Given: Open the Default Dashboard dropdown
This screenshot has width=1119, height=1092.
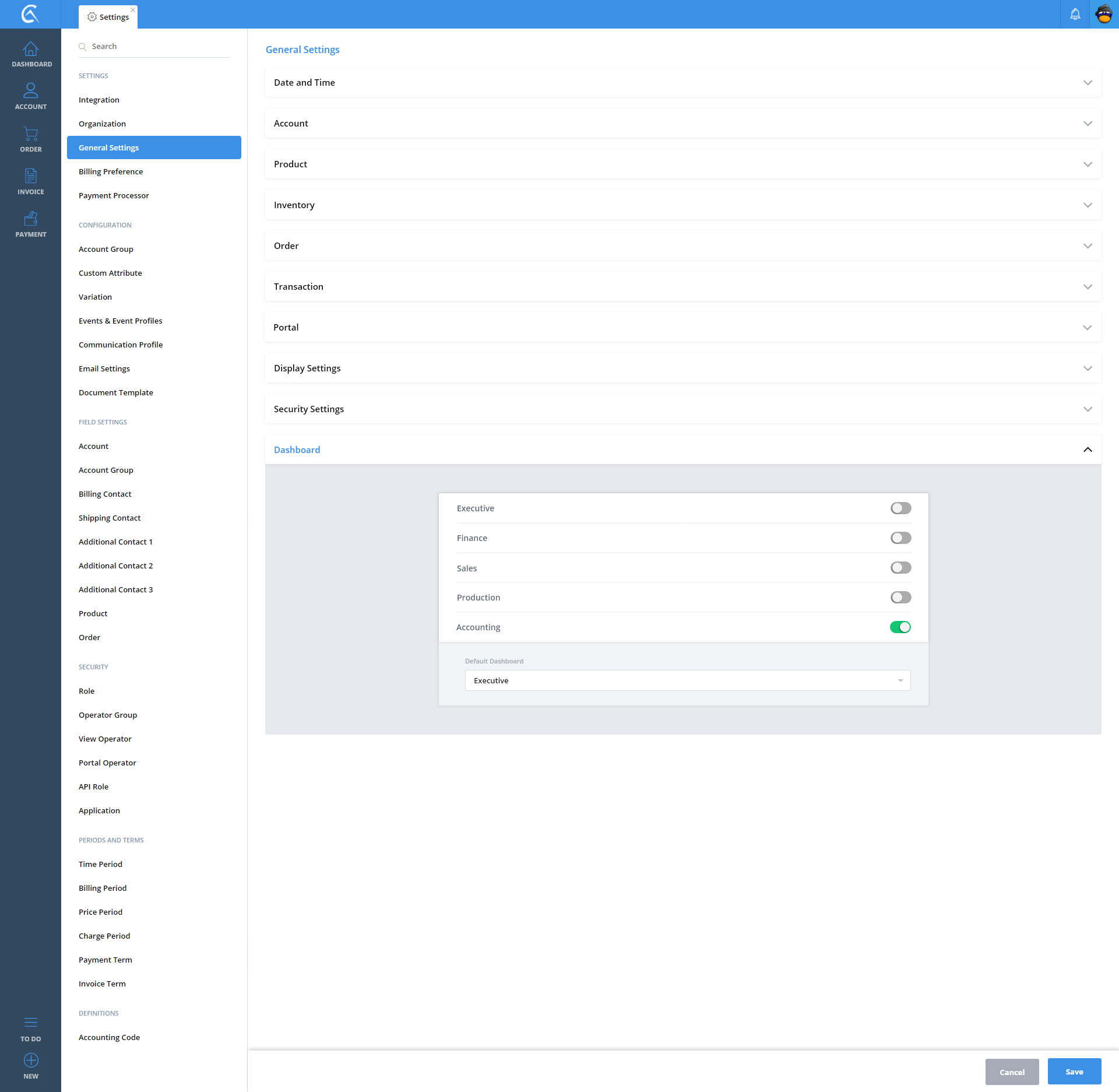Looking at the screenshot, I should coord(687,680).
